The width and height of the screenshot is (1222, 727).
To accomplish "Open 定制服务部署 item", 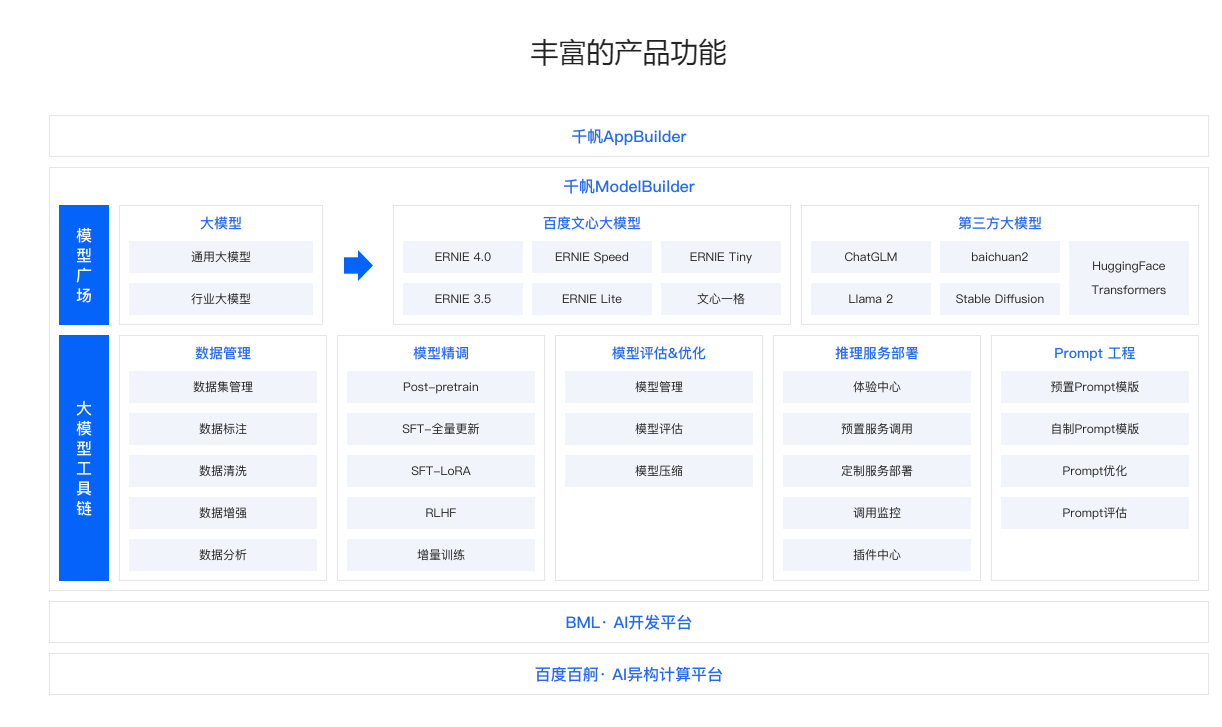I will (x=877, y=471).
